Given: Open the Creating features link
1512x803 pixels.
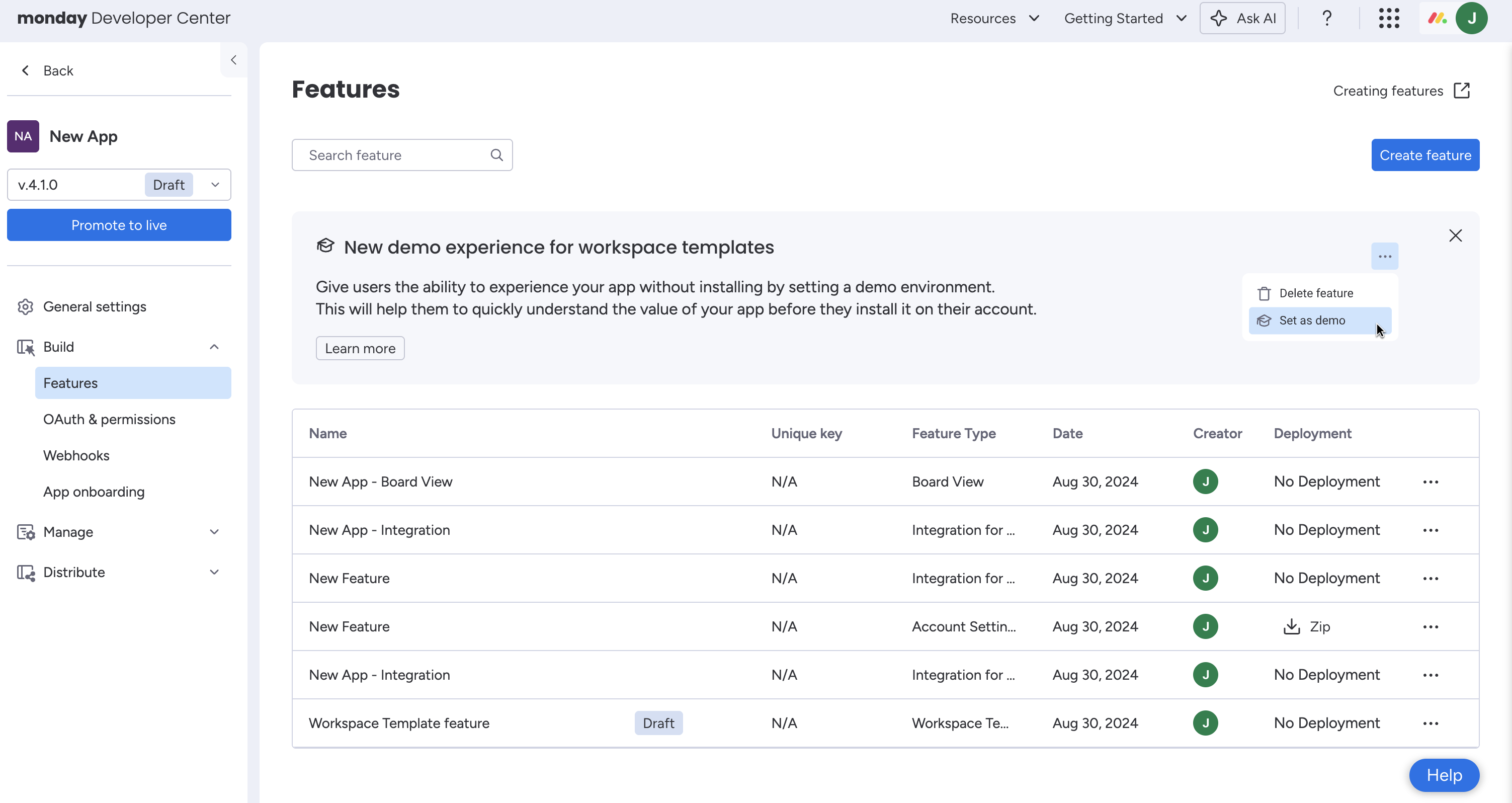Looking at the screenshot, I should pos(1388,91).
